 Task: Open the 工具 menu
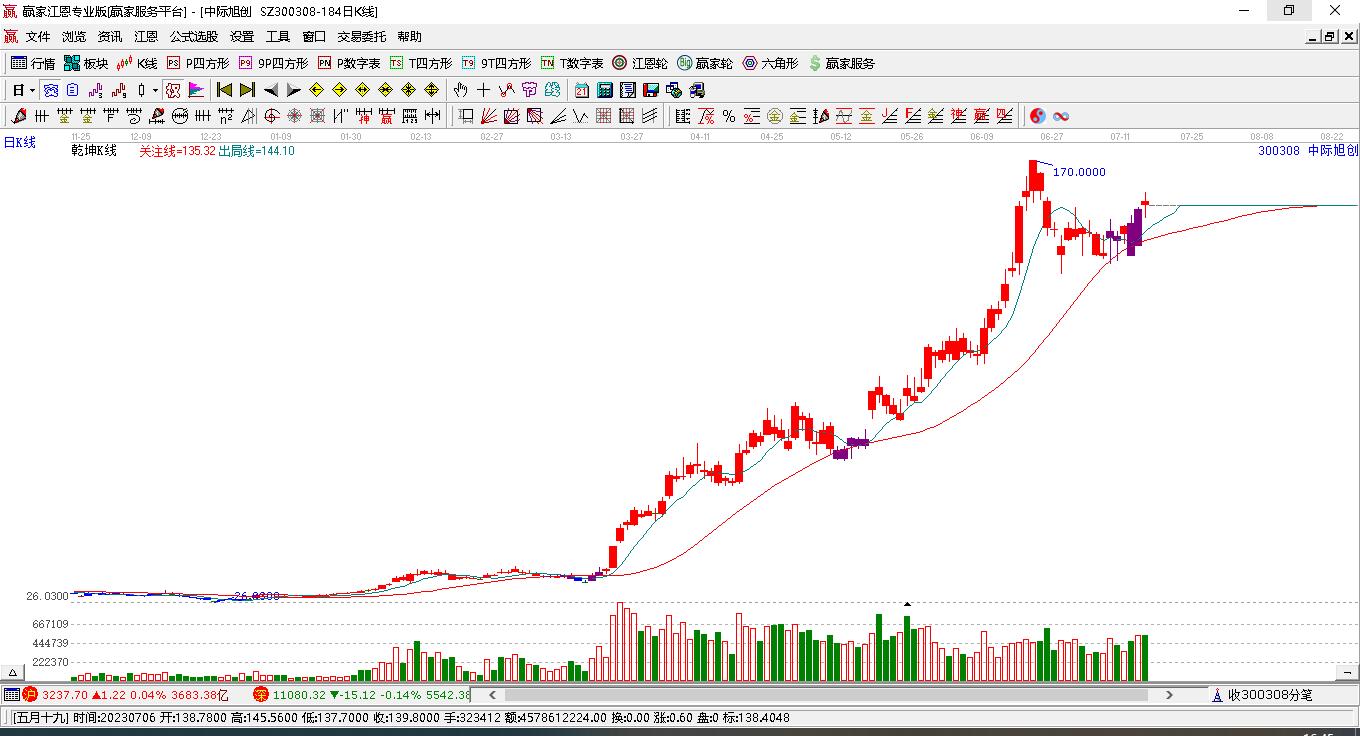[278, 37]
